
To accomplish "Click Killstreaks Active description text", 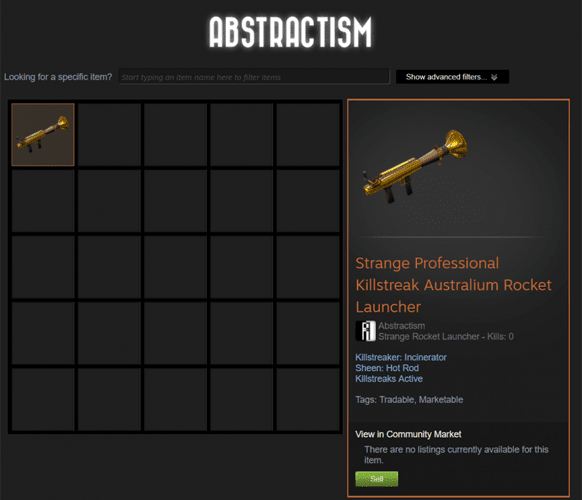I will [389, 379].
